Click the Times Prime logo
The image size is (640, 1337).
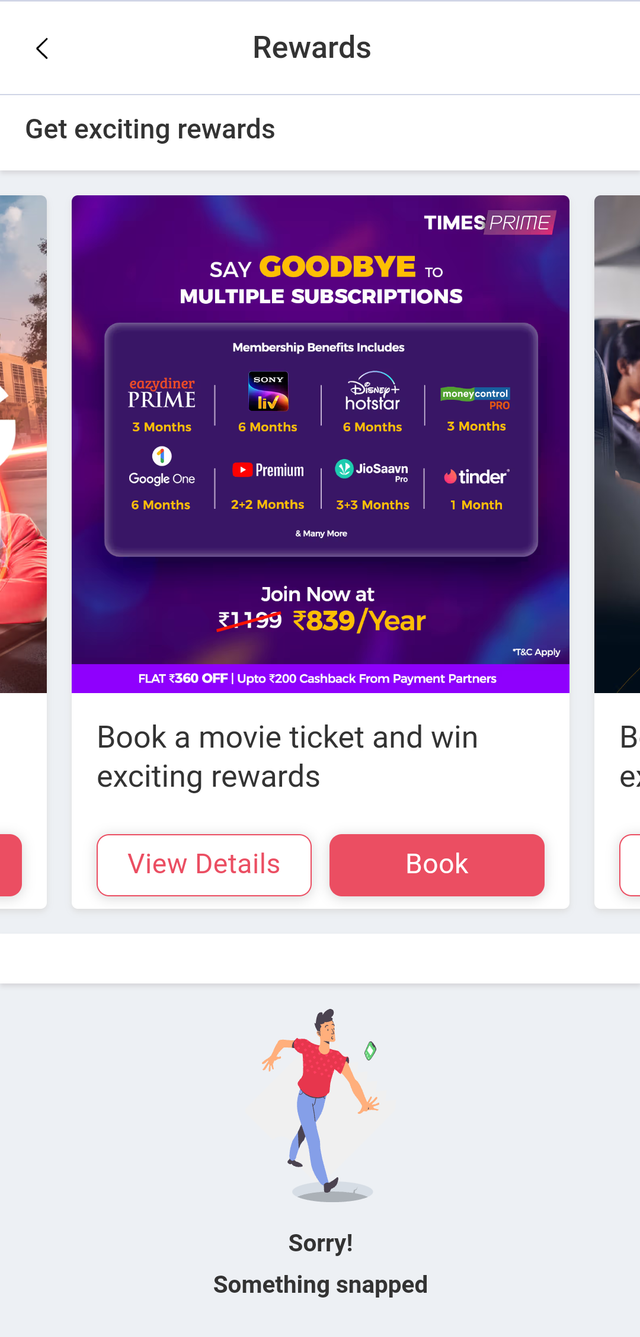point(489,222)
